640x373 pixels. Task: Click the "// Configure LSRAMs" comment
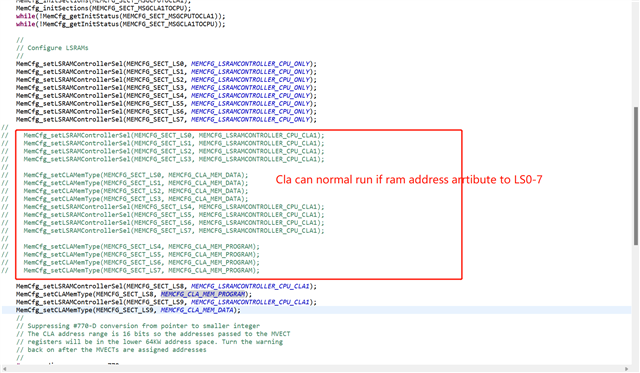coord(52,48)
